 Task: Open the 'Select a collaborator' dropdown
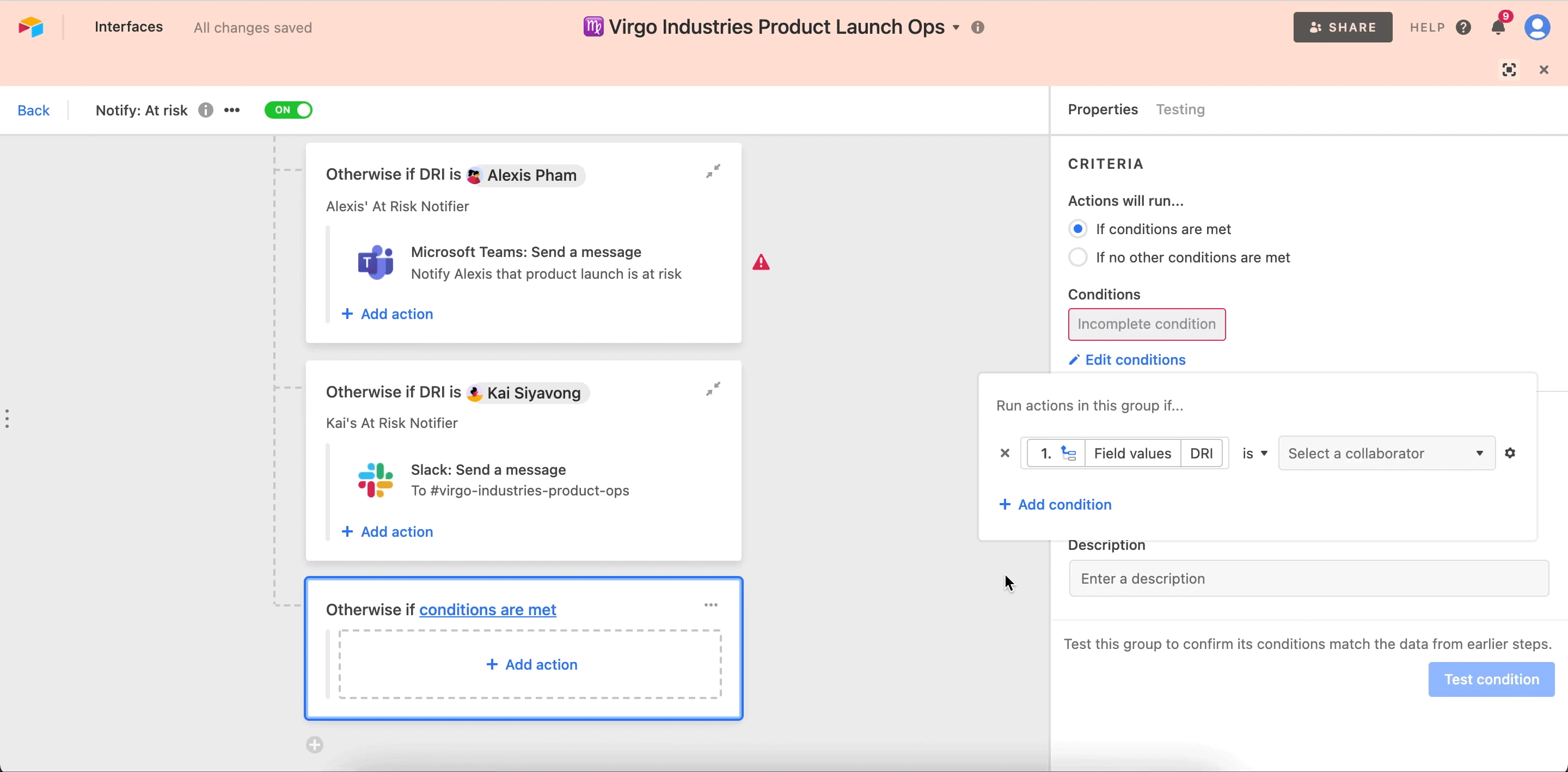[x=1386, y=453]
